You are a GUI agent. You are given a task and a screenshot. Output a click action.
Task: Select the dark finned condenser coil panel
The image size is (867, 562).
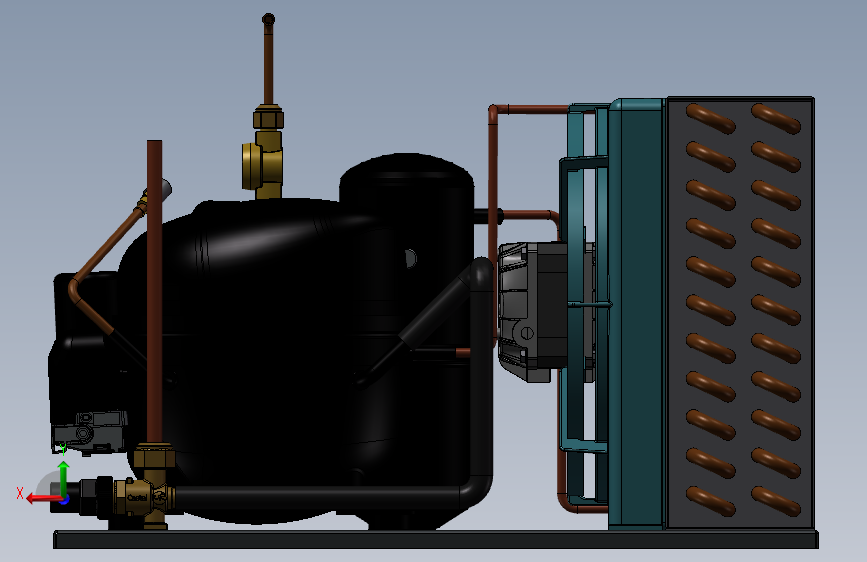[740, 313]
